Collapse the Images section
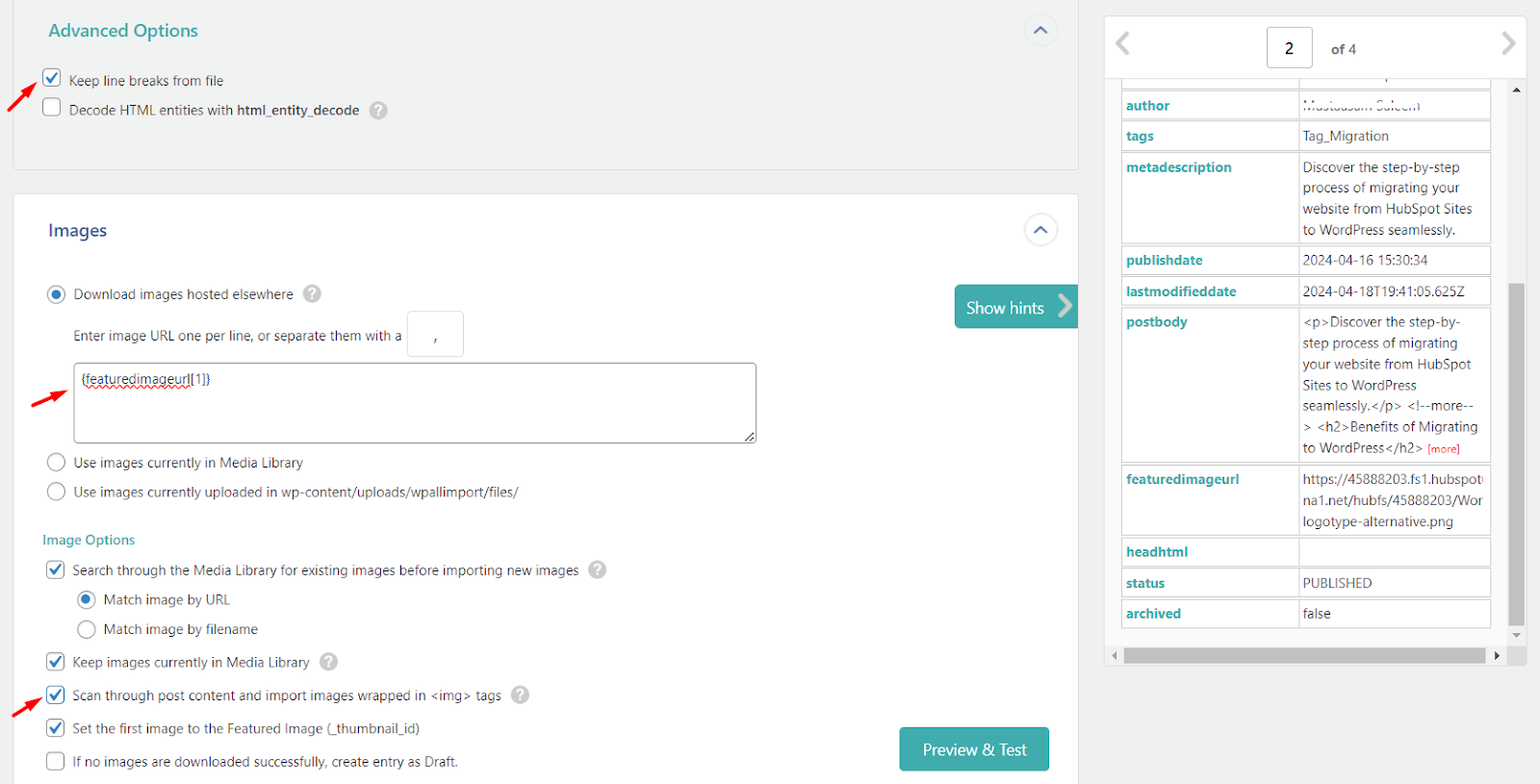The image size is (1540, 784). tap(1039, 230)
